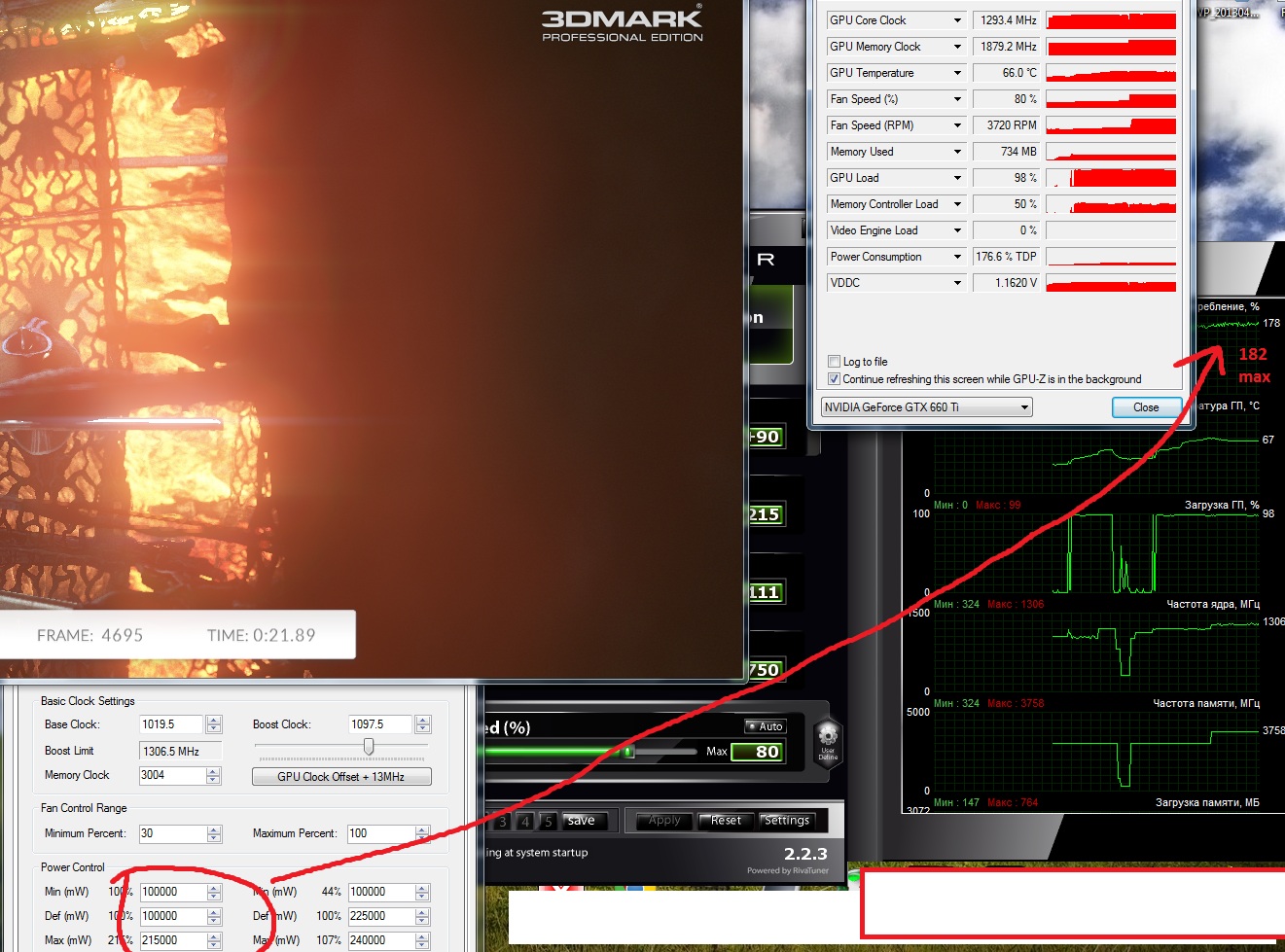The image size is (1285, 952).
Task: Enable the Log to file checkbox
Action: point(834,362)
